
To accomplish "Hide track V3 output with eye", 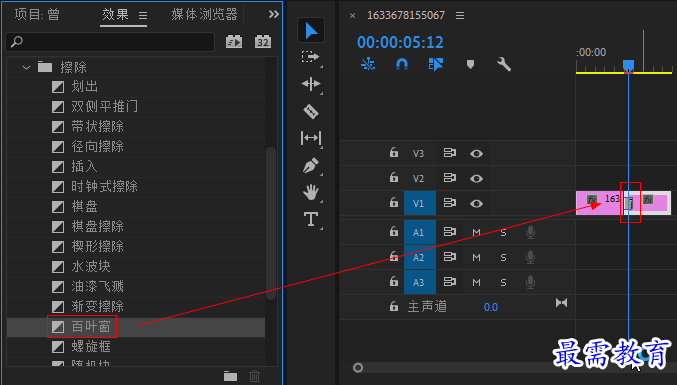I will (x=476, y=154).
